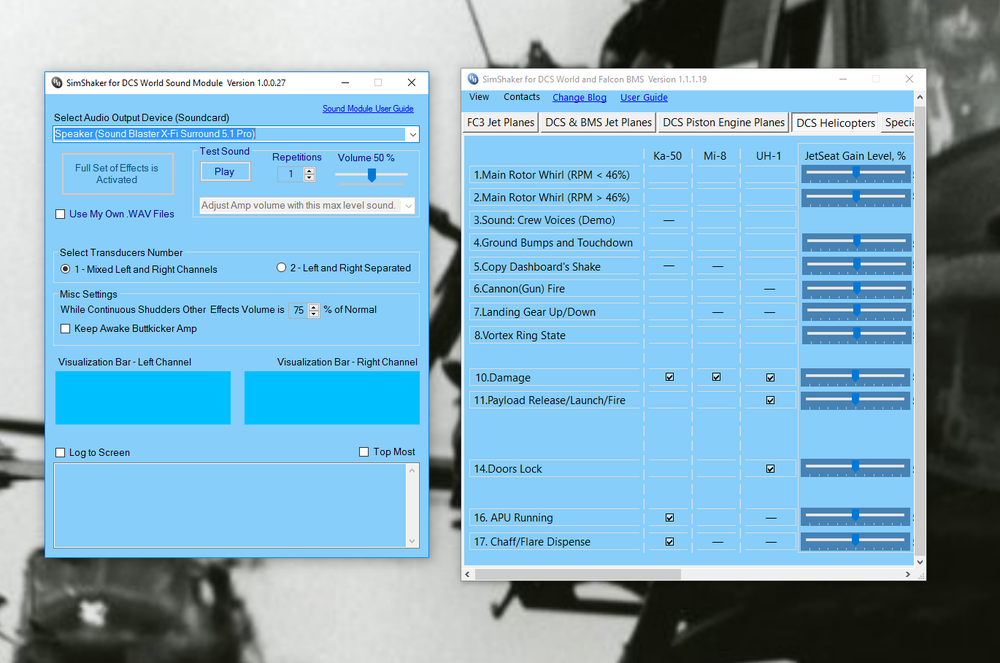
Task: Switch to DCS Piston Engine Planes tab
Action: click(723, 122)
